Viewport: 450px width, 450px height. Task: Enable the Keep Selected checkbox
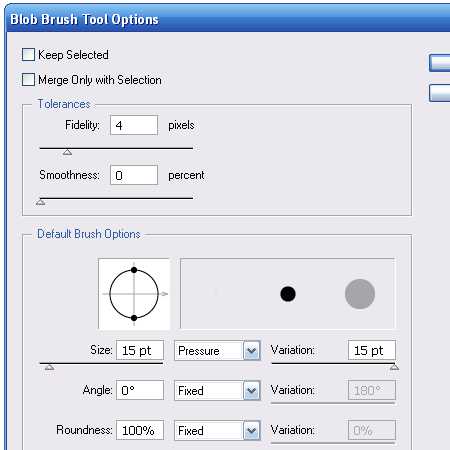point(28,55)
